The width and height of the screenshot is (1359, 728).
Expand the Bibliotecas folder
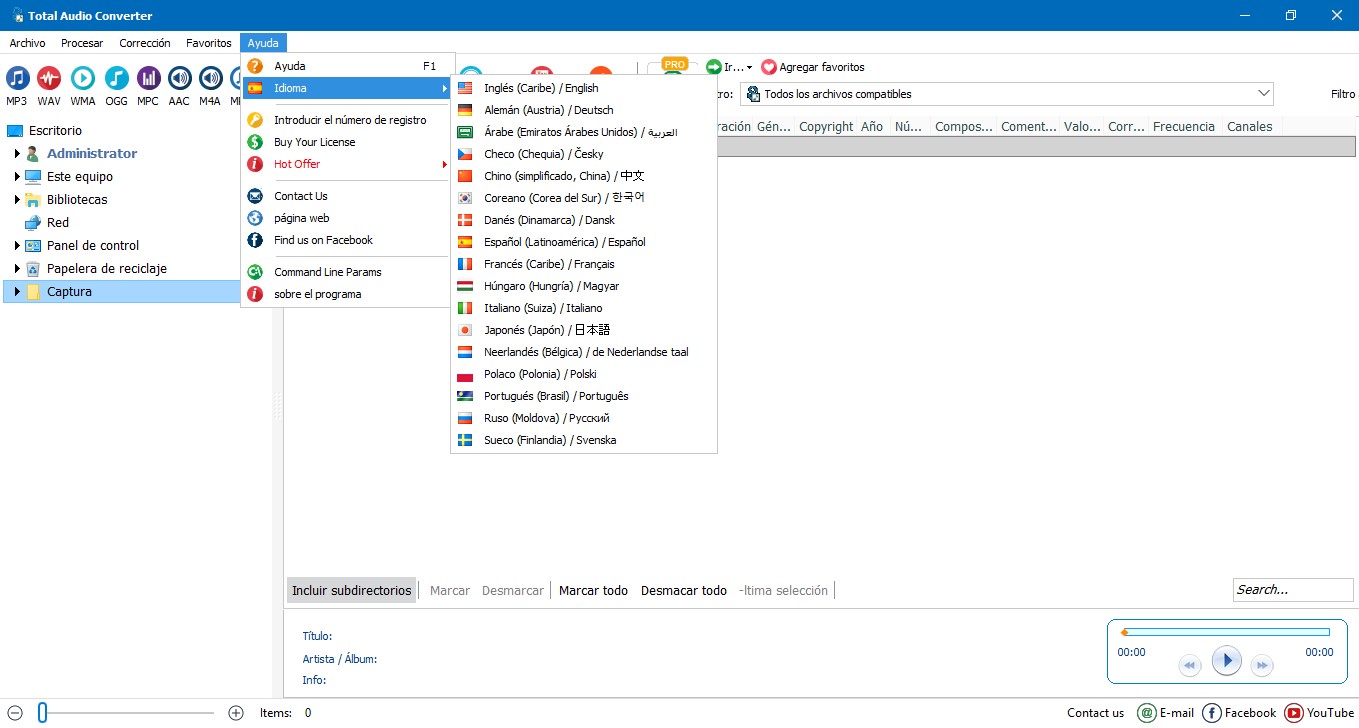[18, 199]
